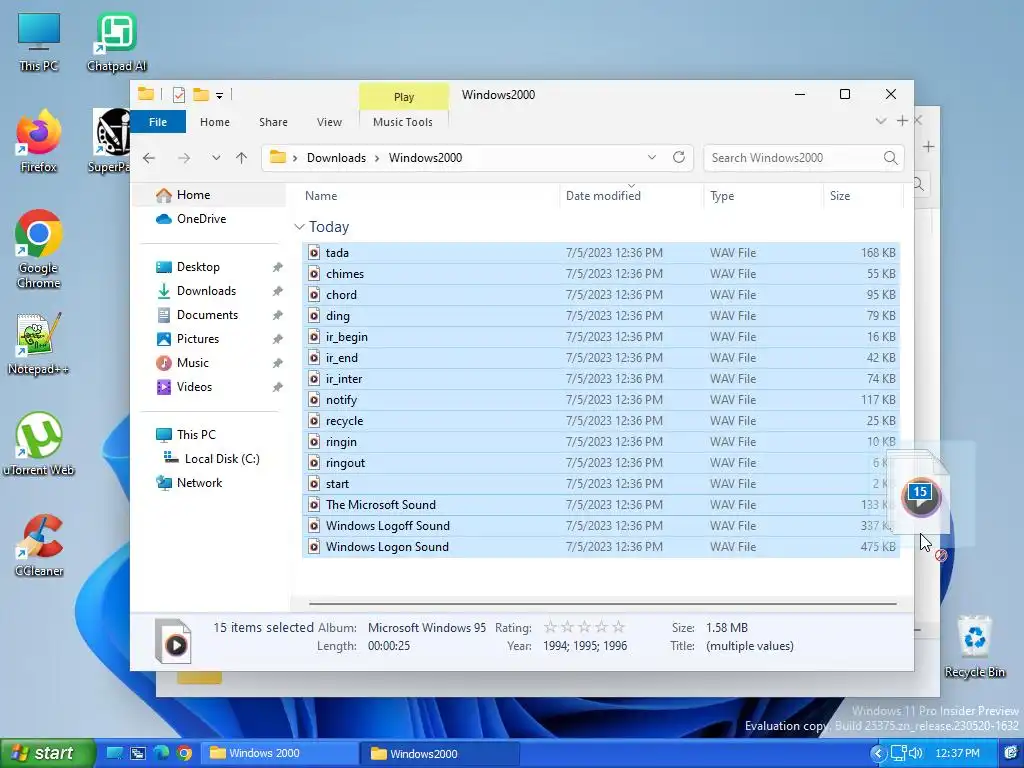The image size is (1024, 768).
Task: Select The Microsoft Sound file
Action: (x=601, y=505)
